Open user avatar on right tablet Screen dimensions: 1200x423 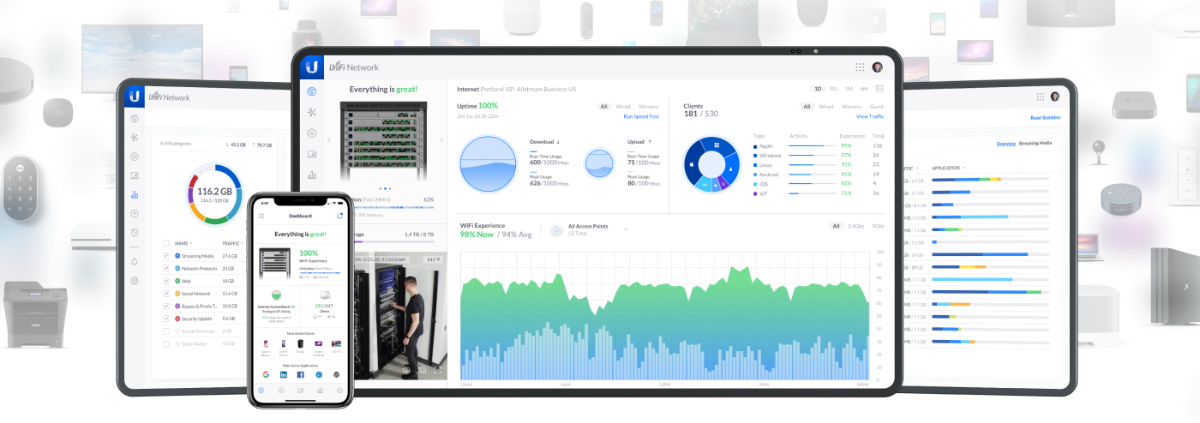(1054, 97)
